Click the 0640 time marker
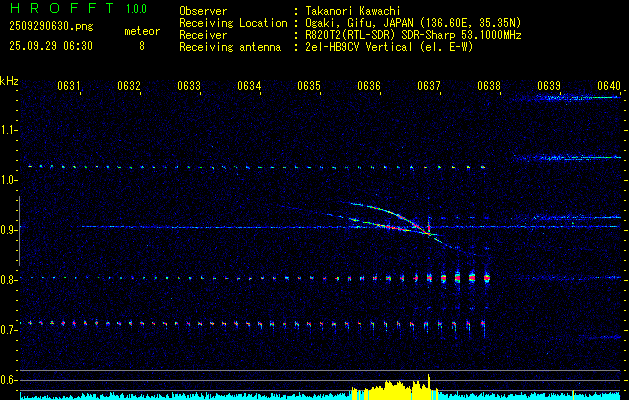Image resolution: width=629 pixels, height=400 pixels. coord(609,86)
